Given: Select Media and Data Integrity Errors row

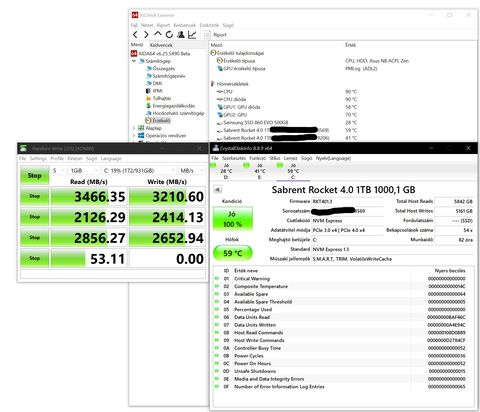Looking at the screenshot, I should (343, 379).
